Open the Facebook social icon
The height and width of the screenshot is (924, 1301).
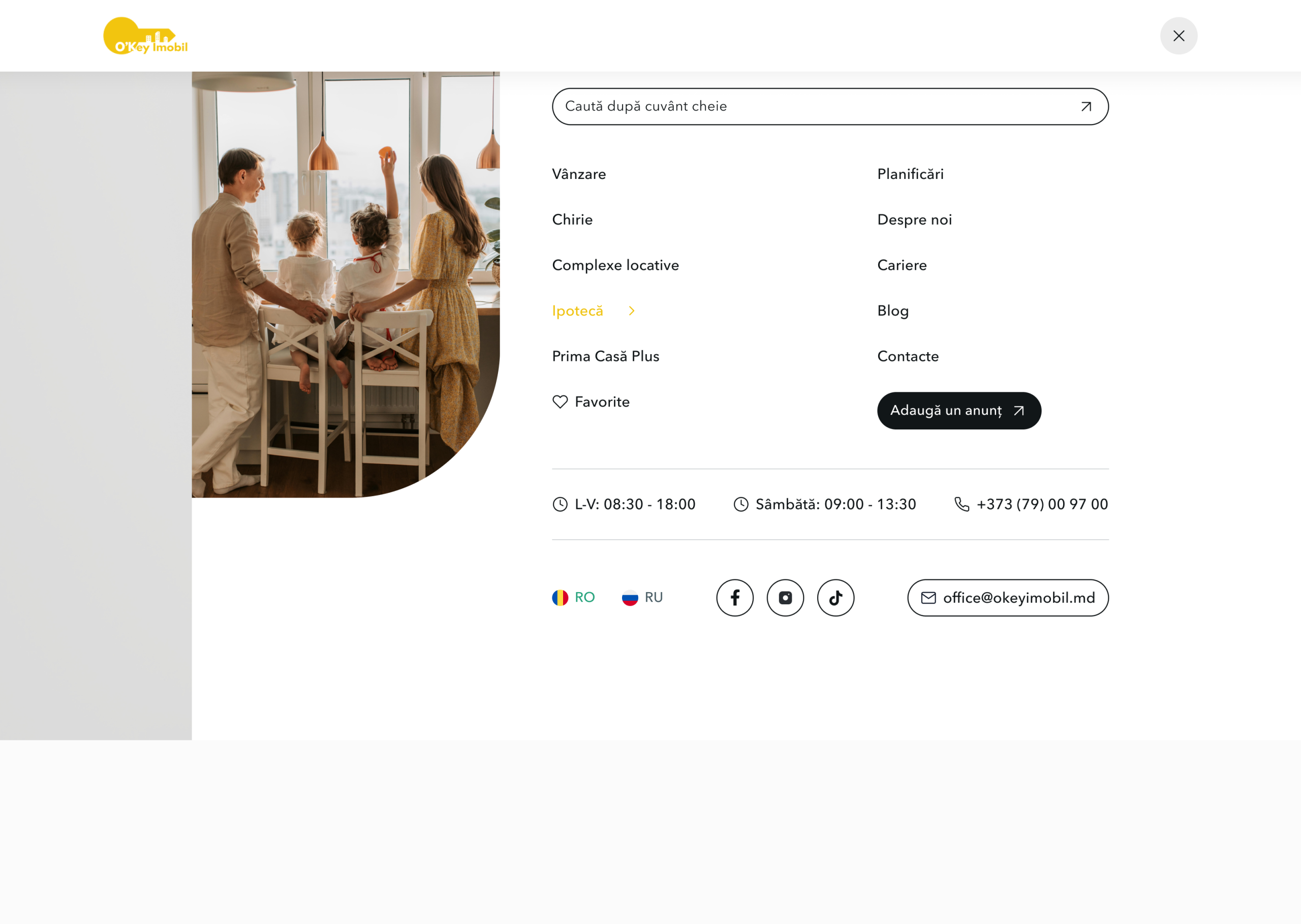coord(735,597)
